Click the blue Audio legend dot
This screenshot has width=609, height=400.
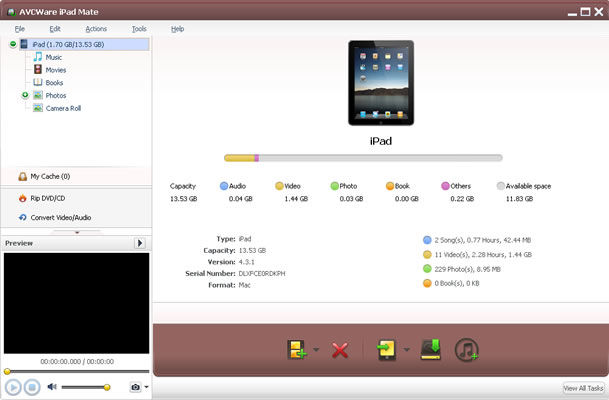(224, 186)
